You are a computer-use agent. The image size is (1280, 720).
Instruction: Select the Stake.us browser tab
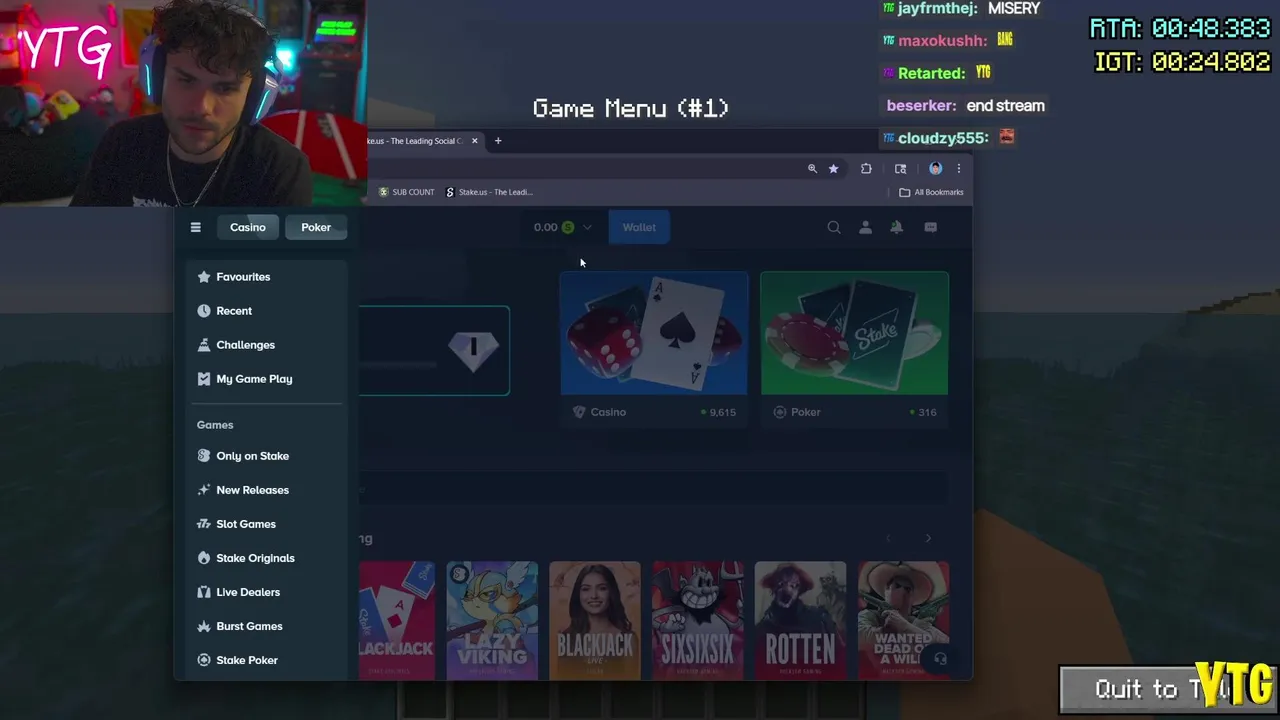pyautogui.click(x=414, y=141)
